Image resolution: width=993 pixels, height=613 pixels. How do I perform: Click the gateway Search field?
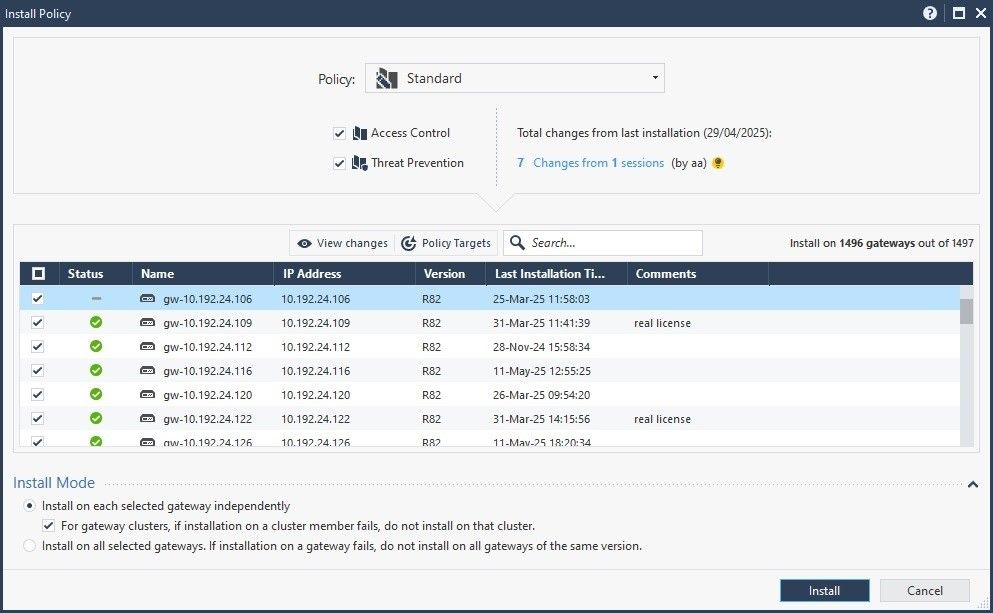(x=603, y=243)
